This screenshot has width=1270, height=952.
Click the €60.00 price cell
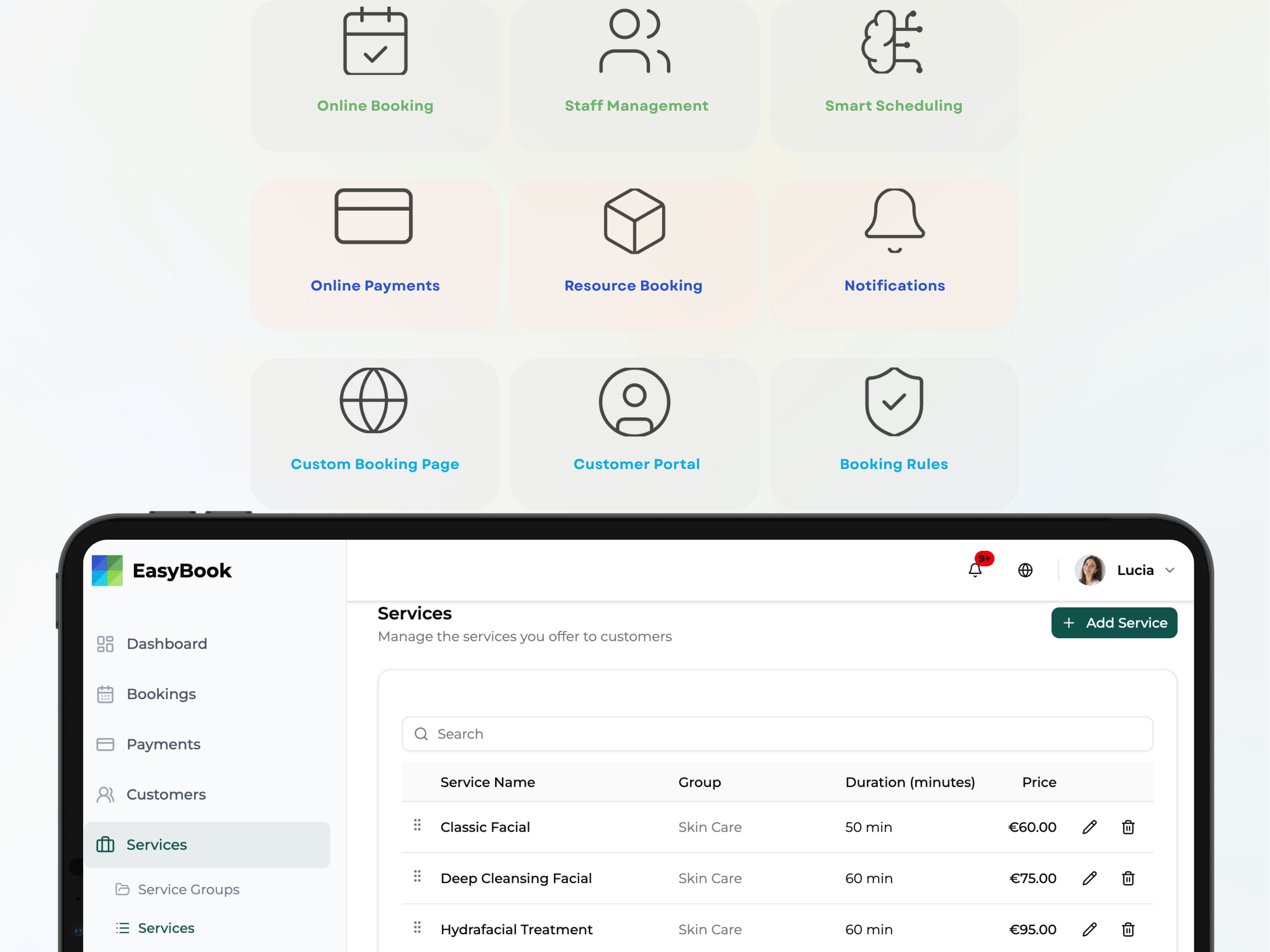coord(1032,827)
